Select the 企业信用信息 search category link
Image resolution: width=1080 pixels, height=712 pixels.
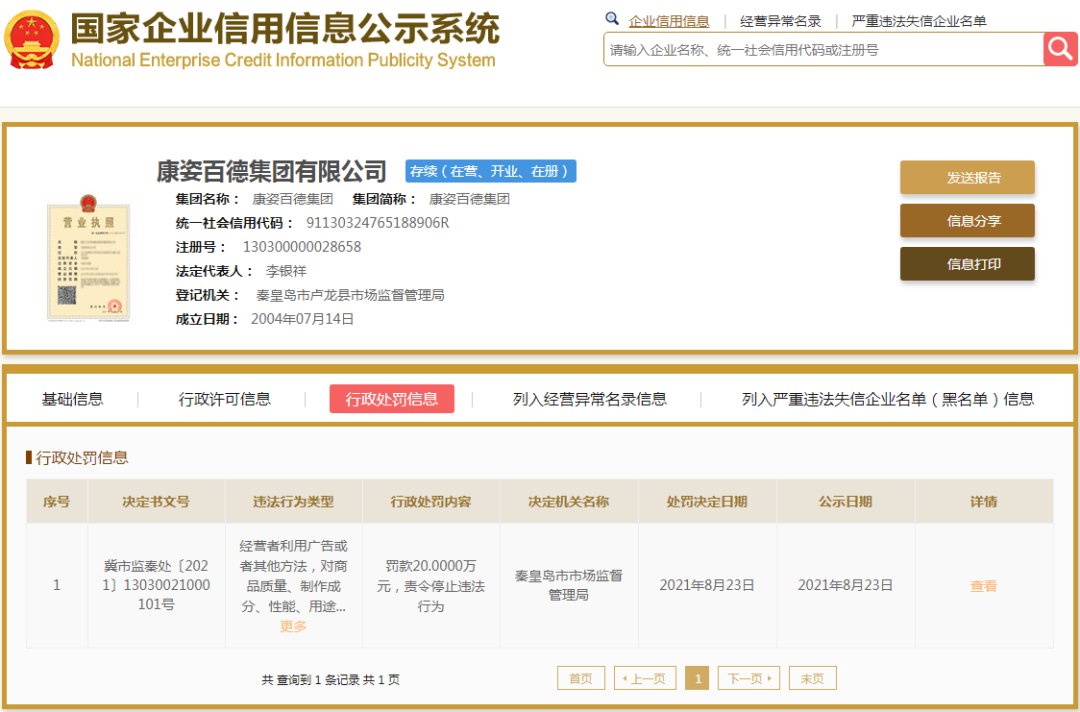669,21
